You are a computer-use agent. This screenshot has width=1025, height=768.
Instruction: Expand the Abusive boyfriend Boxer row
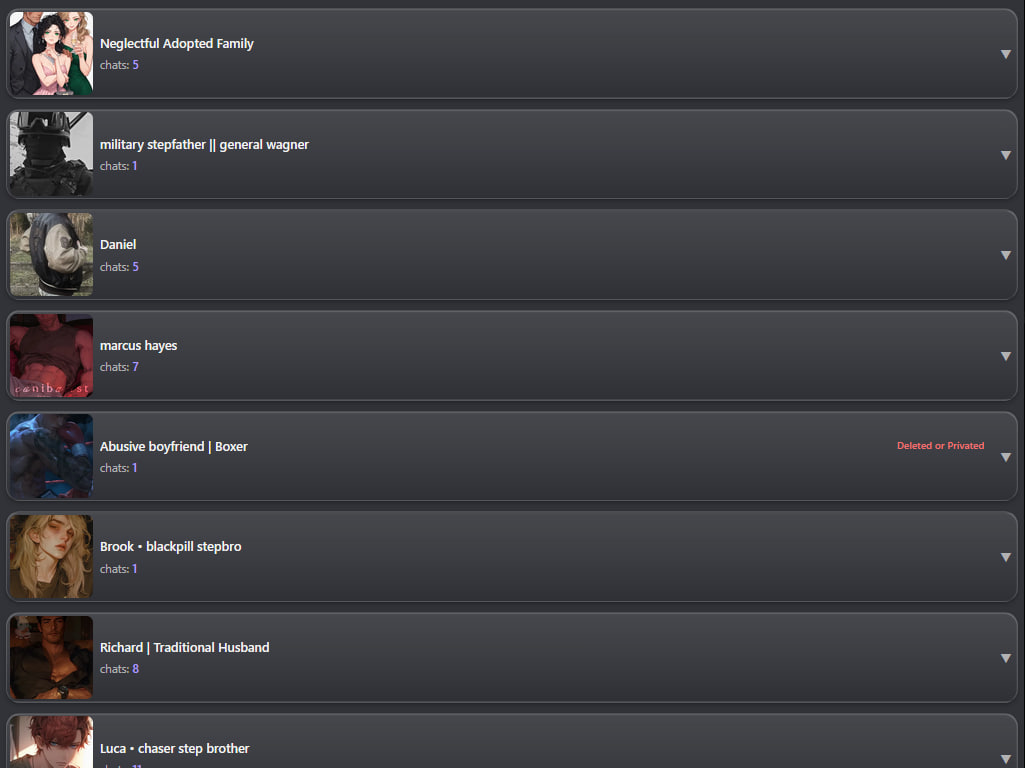(x=1005, y=457)
